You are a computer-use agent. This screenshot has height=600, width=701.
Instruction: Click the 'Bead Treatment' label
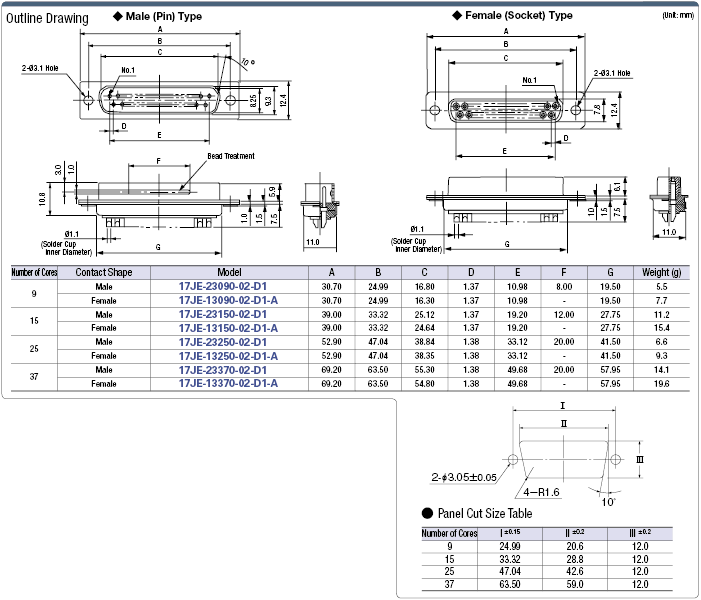coord(231,156)
